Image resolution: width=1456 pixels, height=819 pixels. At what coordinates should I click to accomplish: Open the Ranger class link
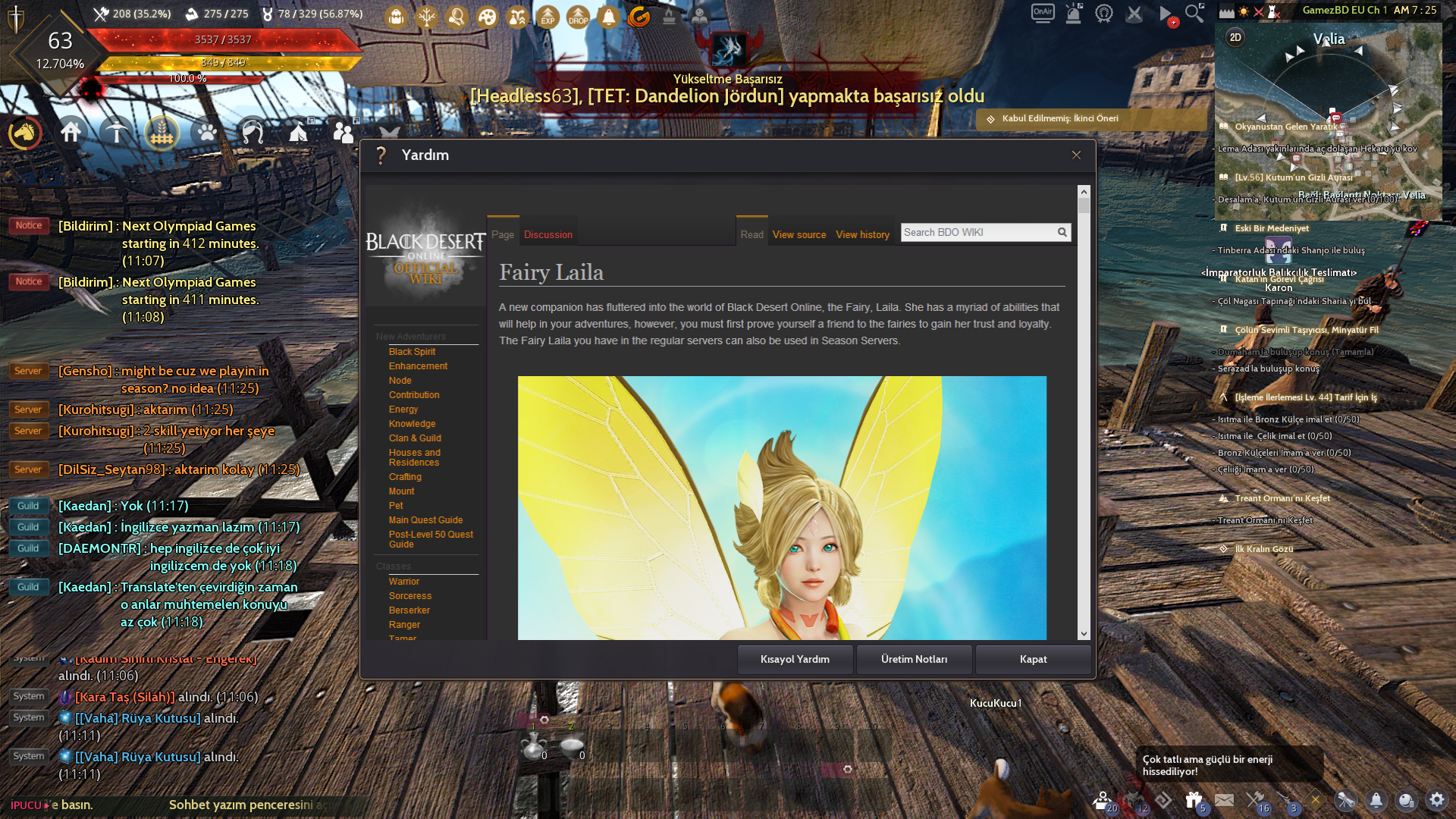(x=404, y=625)
